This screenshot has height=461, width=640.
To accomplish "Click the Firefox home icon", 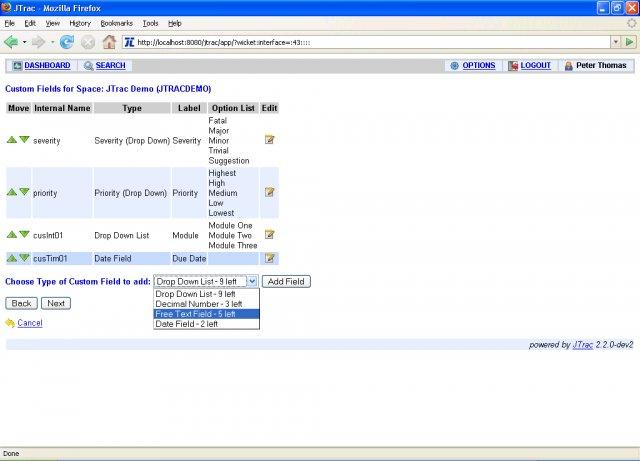I will [x=110, y=42].
